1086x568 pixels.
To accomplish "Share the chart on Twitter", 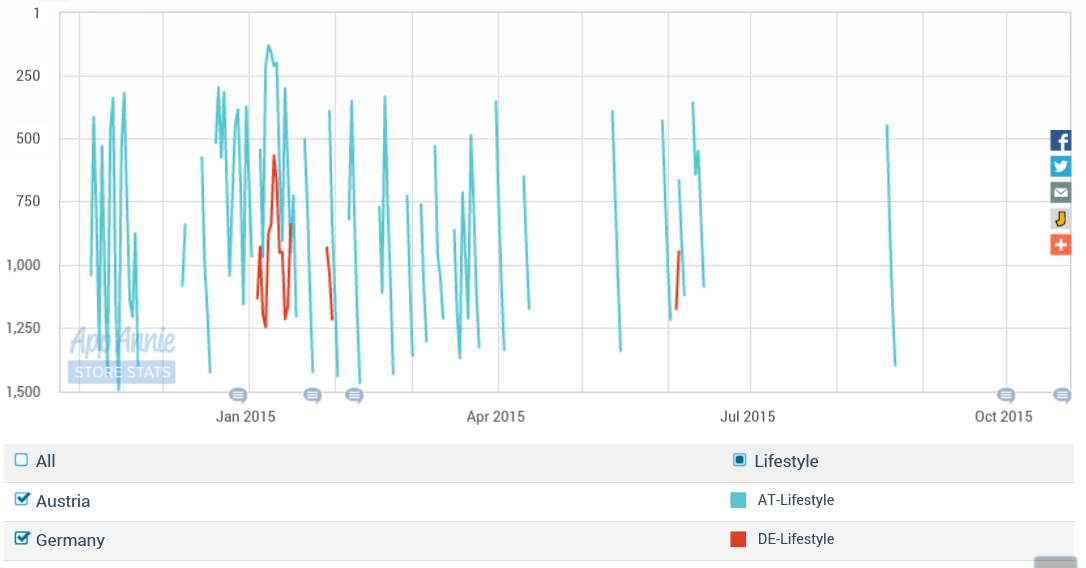I will pos(1060,166).
